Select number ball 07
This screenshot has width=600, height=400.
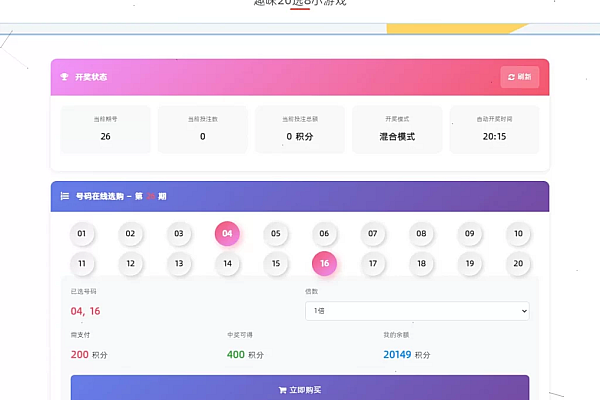point(373,233)
